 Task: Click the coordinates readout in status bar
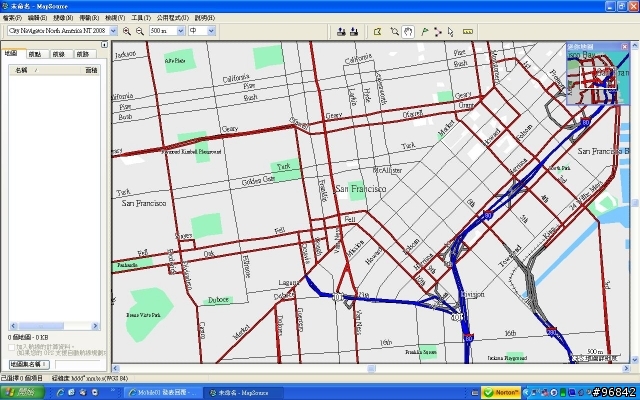point(90,378)
